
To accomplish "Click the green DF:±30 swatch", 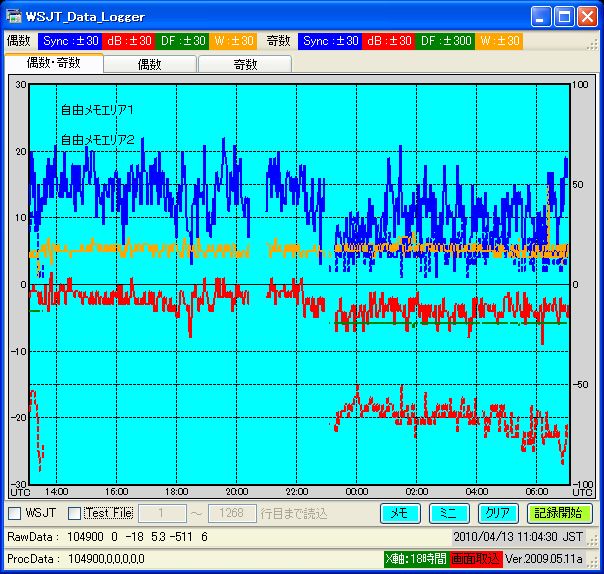I will pos(182,41).
